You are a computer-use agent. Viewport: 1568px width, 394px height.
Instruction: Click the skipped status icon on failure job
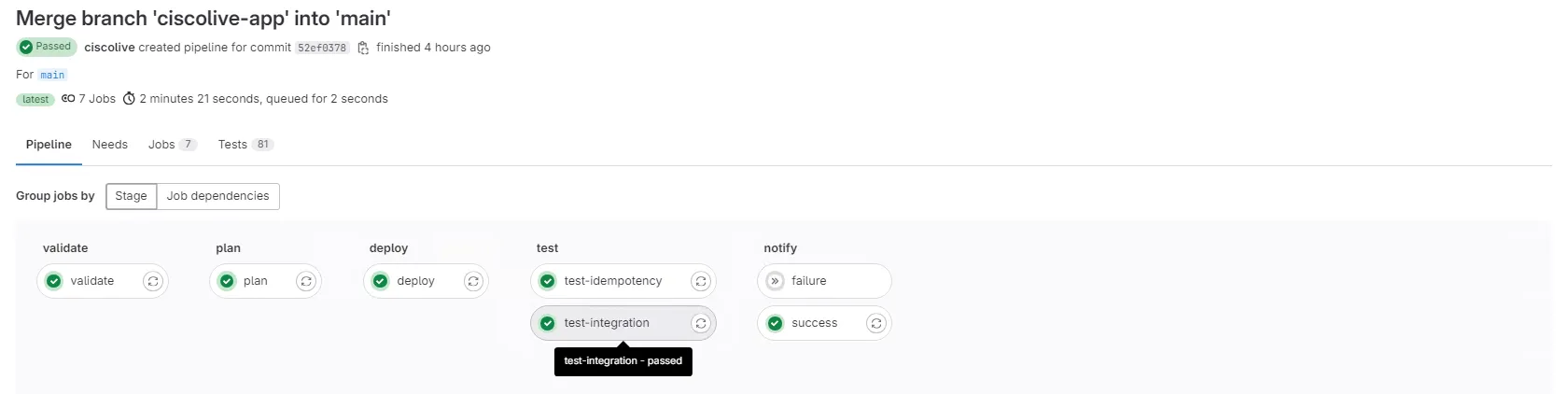coord(775,281)
